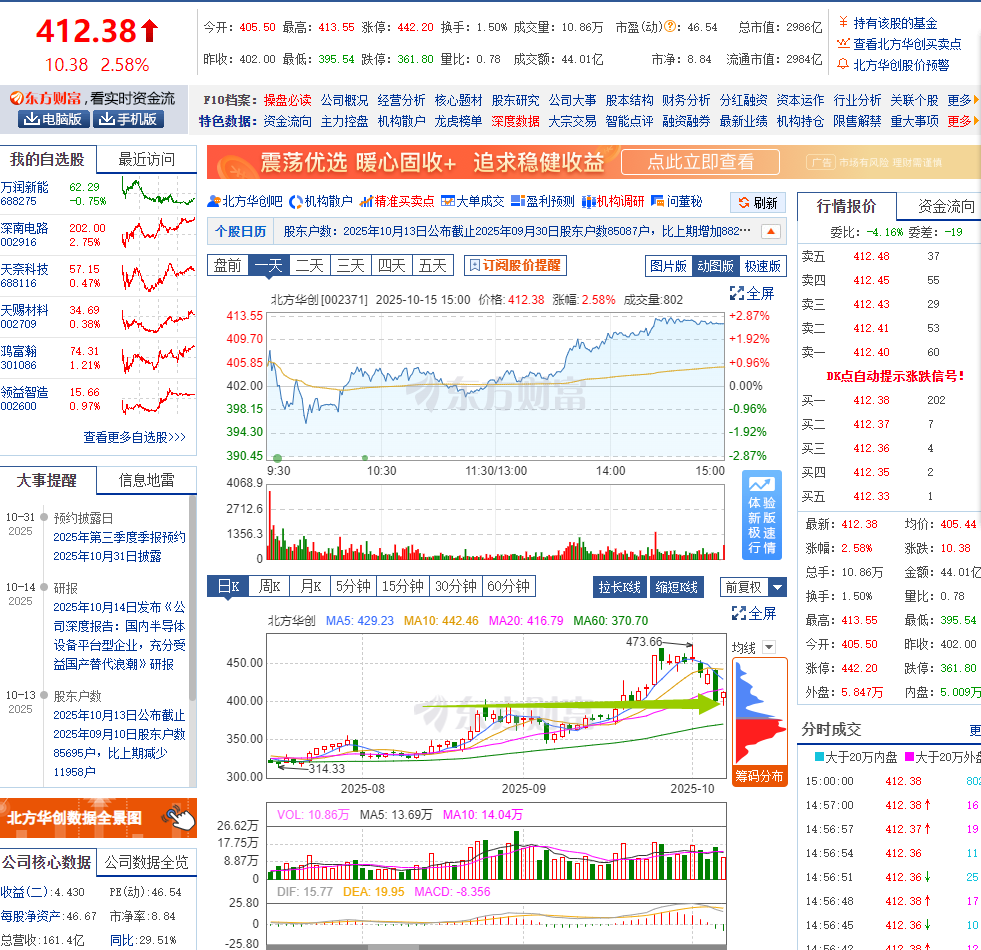
Task: Collapse 个股日历 with the orange arrow
Action: 771,232
